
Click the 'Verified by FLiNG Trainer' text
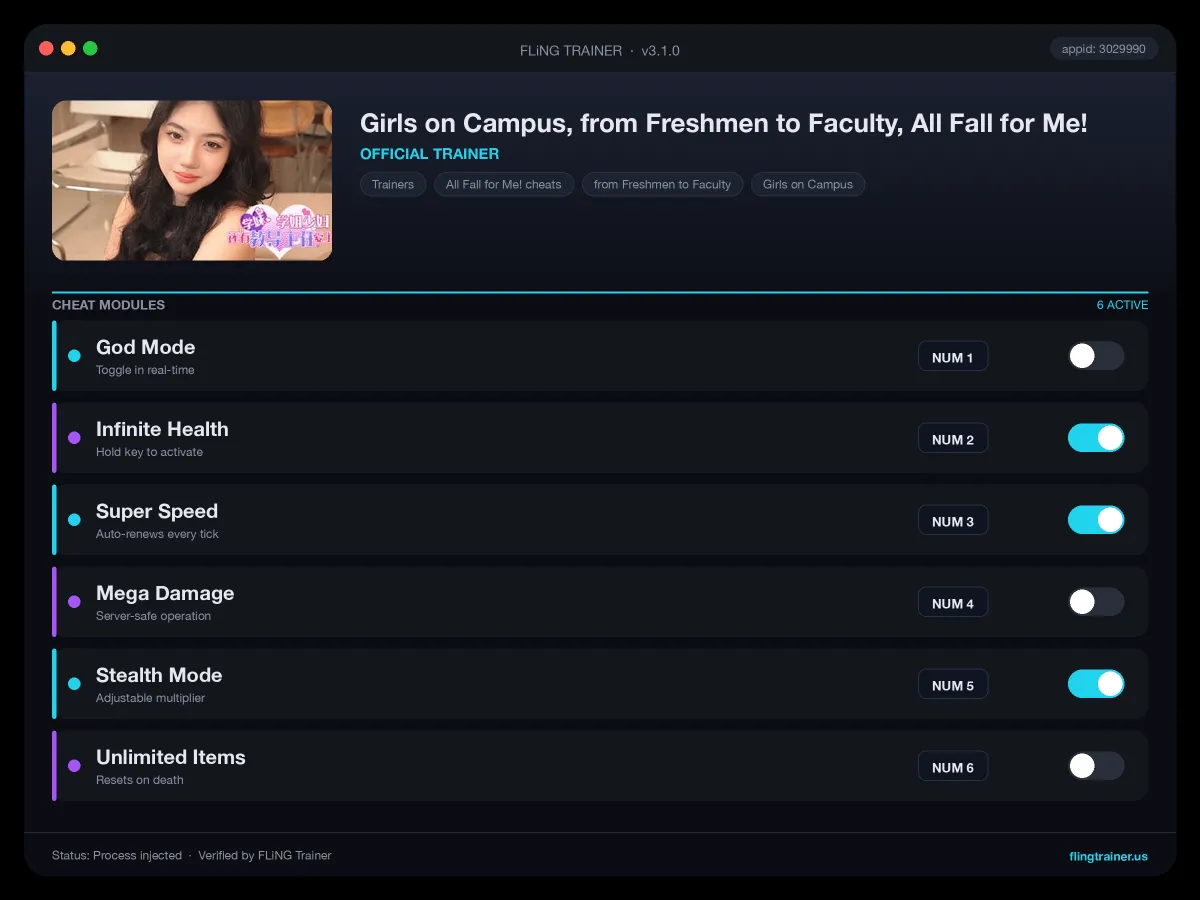pyautogui.click(x=265, y=856)
